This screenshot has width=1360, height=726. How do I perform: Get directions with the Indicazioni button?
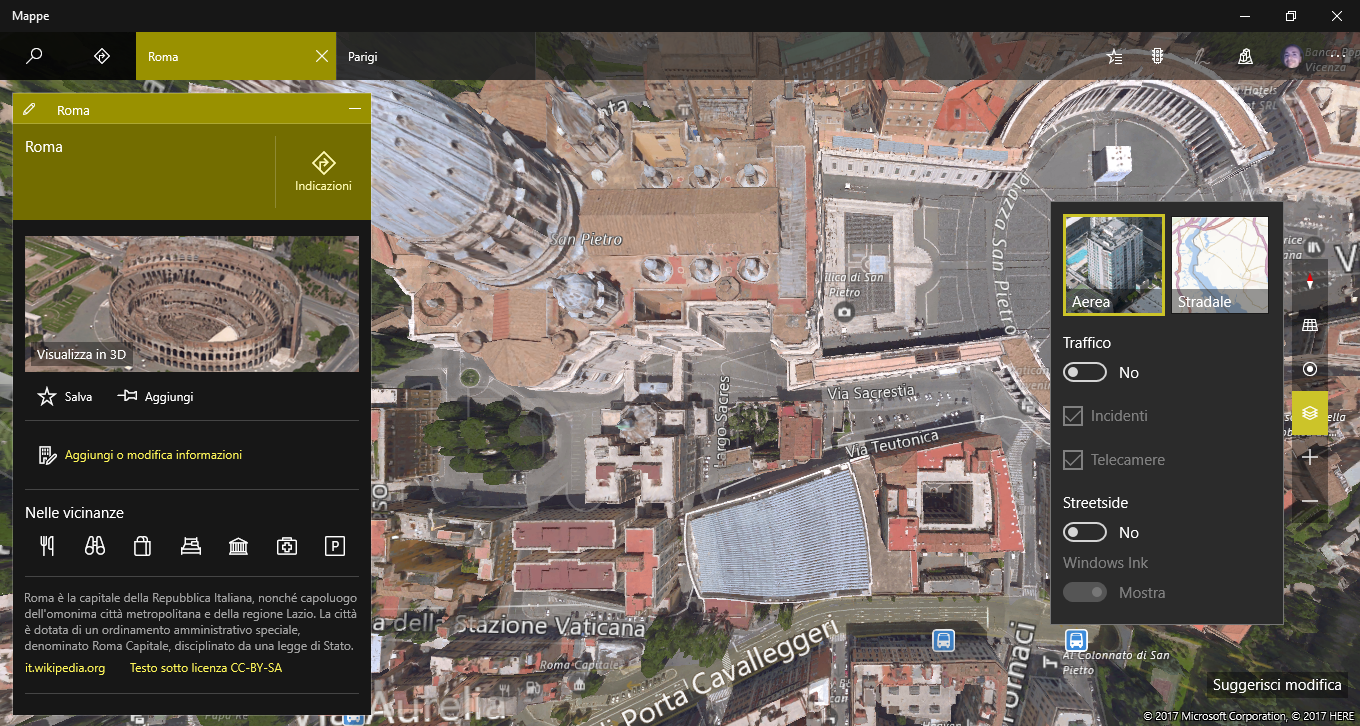[323, 172]
